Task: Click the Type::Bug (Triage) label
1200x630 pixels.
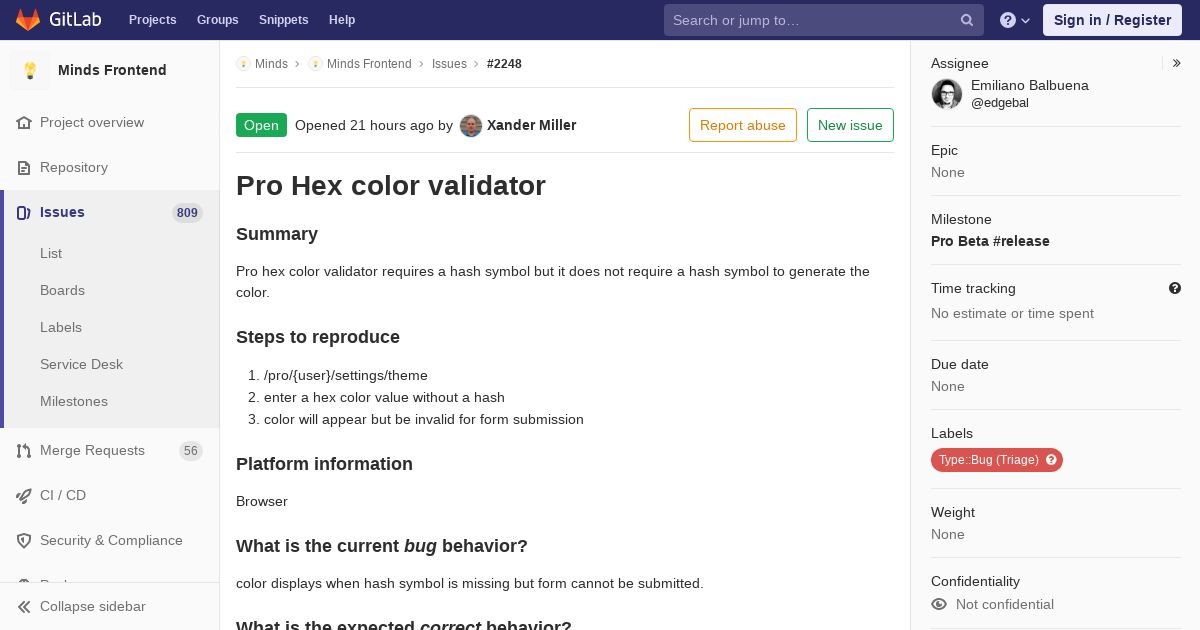Action: pos(988,460)
